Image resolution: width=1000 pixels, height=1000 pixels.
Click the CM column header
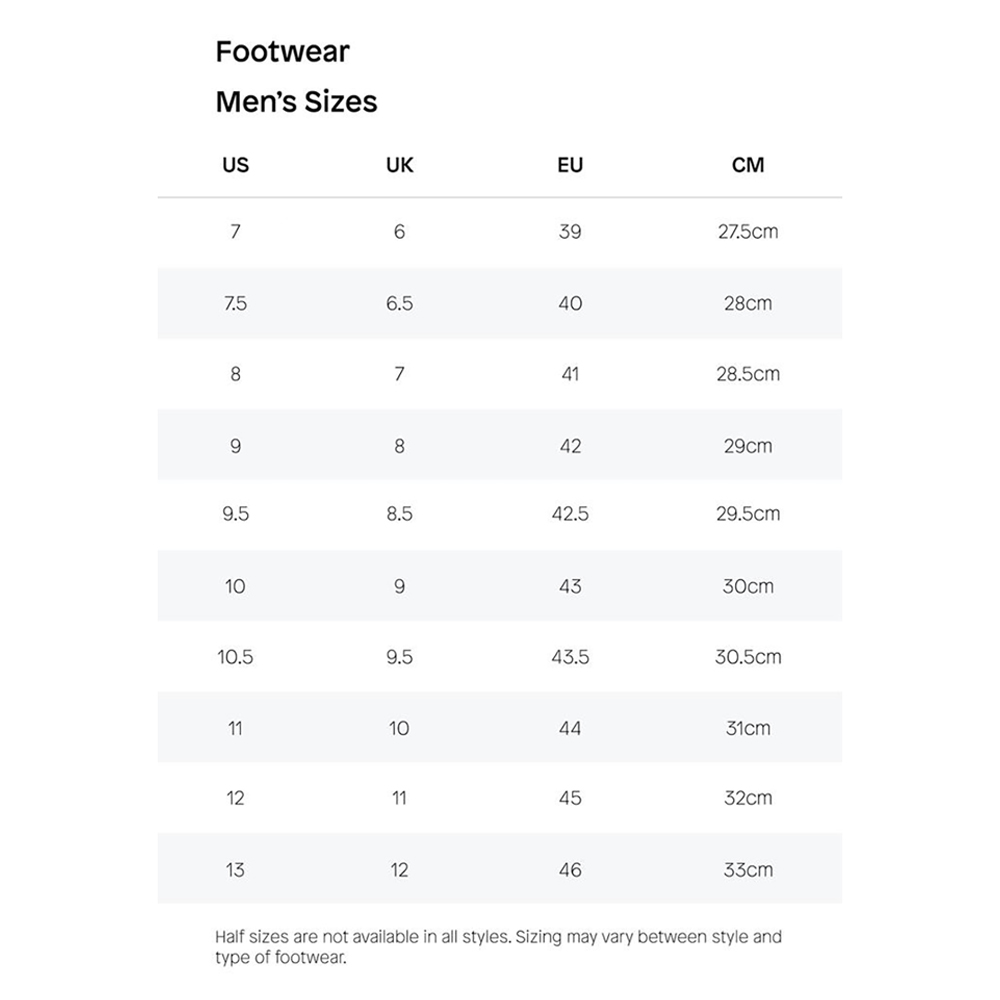[x=748, y=165]
